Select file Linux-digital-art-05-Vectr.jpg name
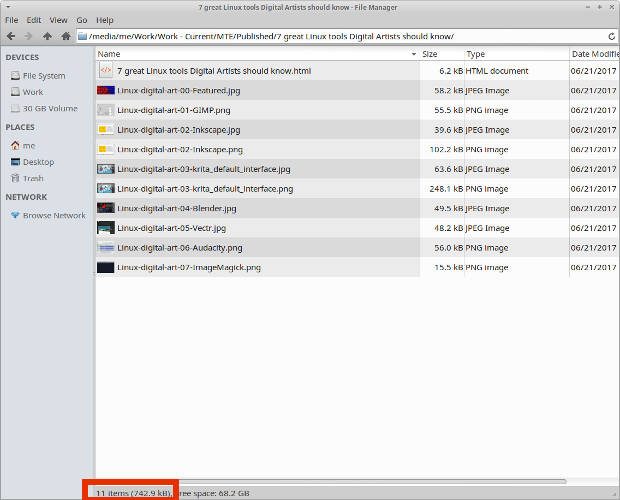620x500 pixels. (172, 228)
